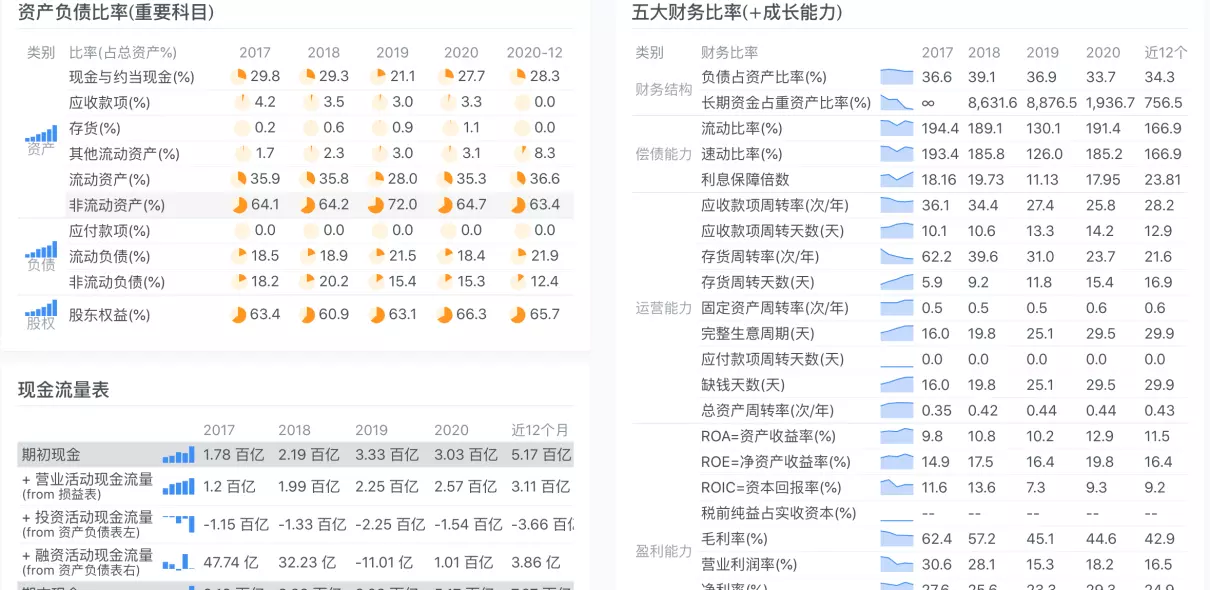Click the 应付款项周转天数(天) row label
This screenshot has height=590, width=1210.
[x=773, y=359]
